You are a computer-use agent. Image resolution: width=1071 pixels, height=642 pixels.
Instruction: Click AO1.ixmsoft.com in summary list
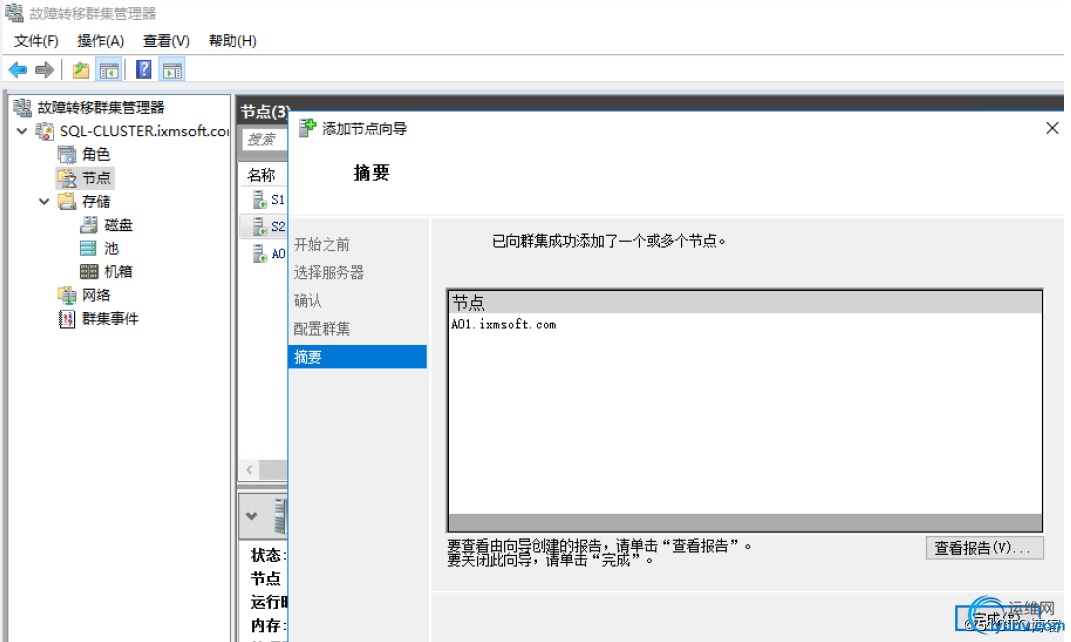click(x=503, y=324)
